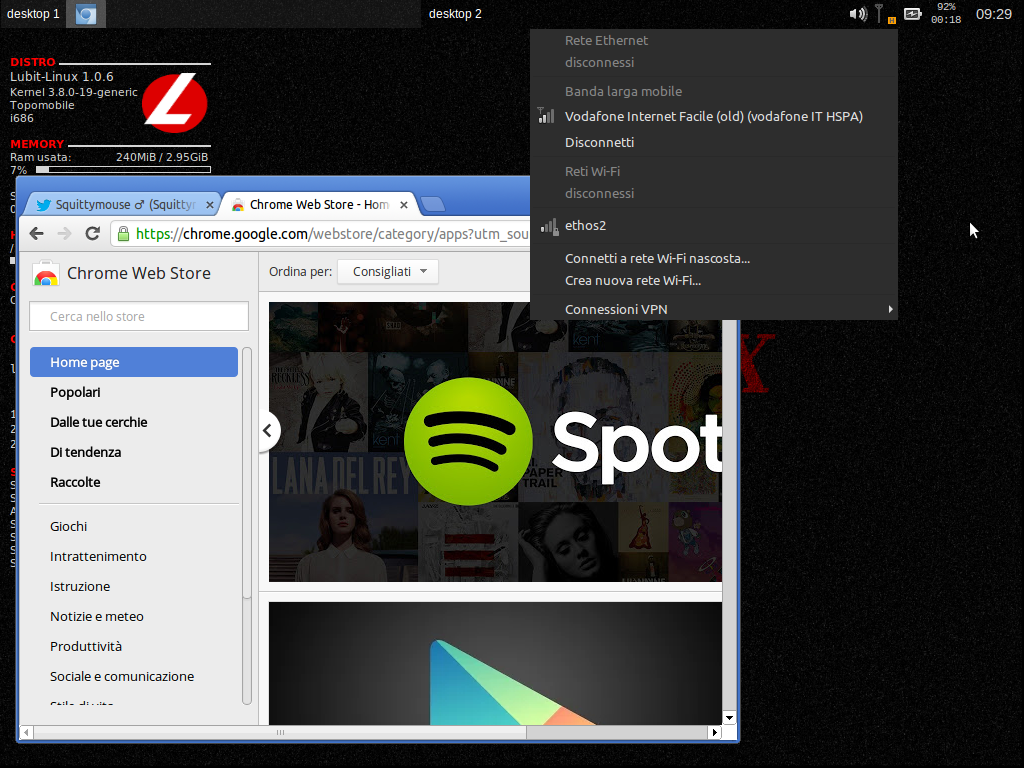
Task: Reload the page with the refresh icon
Action: click(x=92, y=233)
